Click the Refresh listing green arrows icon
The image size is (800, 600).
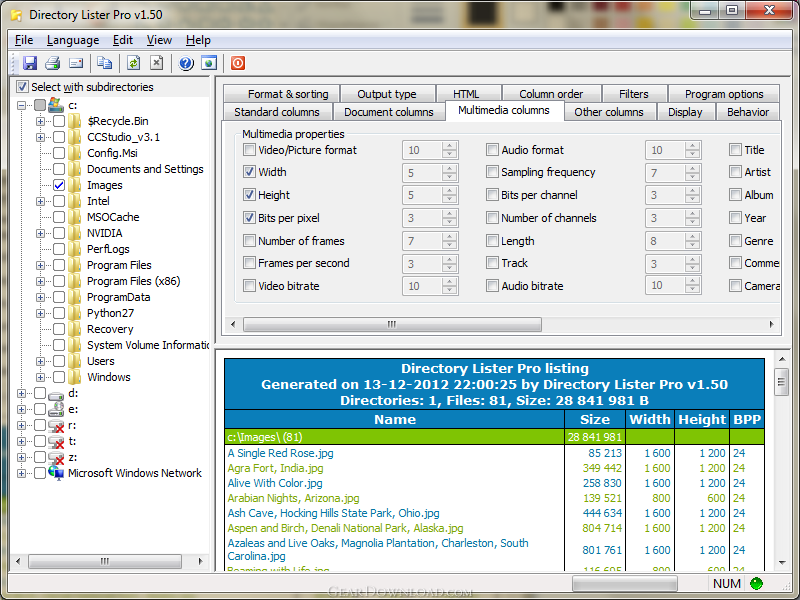(x=134, y=63)
